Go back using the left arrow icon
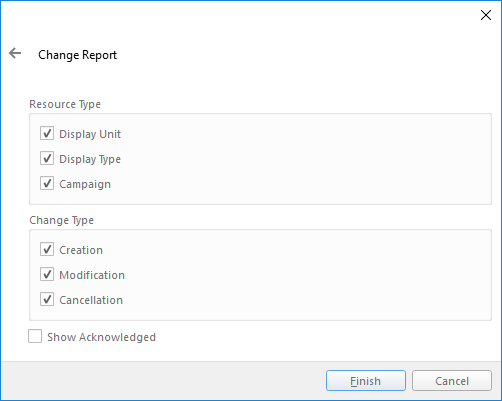Screen dimensions: 502x401 click(x=15, y=53)
